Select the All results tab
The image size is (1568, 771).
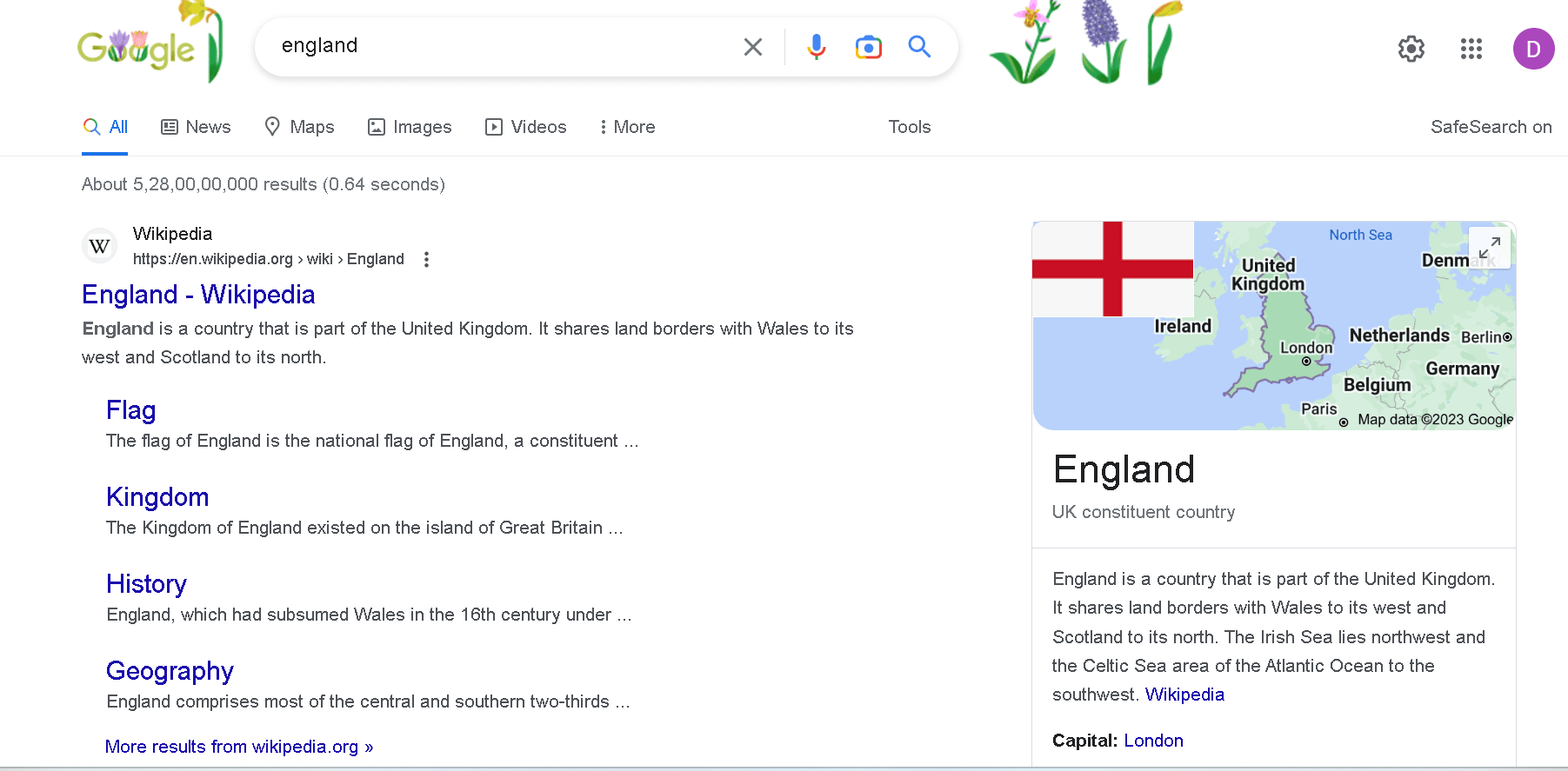[105, 127]
